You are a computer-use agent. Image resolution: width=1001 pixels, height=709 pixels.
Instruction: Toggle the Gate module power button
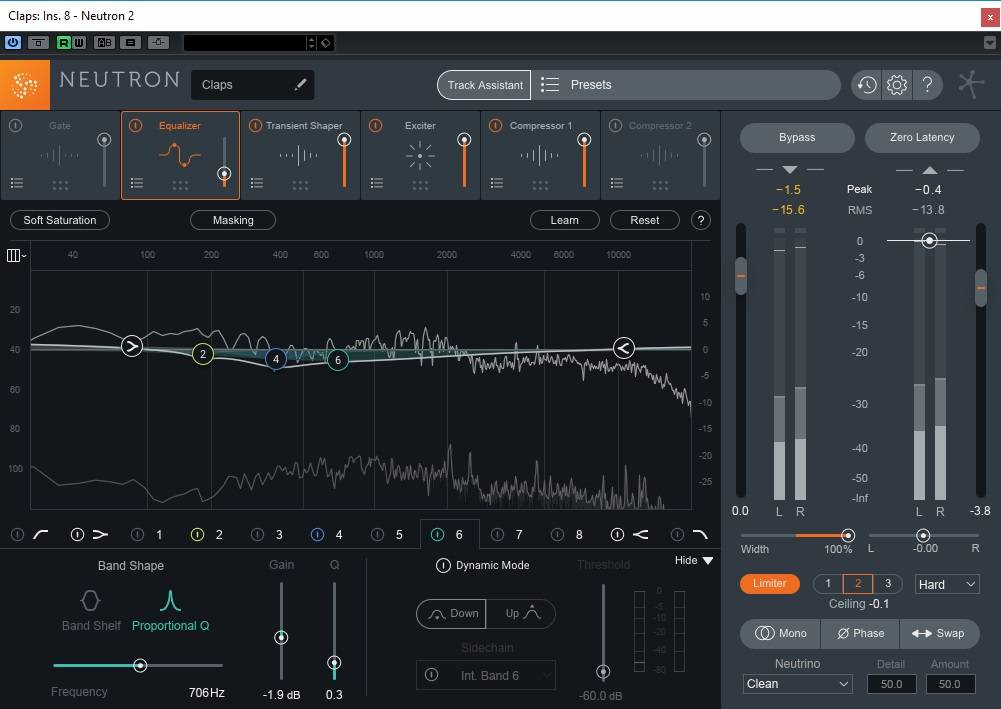pos(16,126)
